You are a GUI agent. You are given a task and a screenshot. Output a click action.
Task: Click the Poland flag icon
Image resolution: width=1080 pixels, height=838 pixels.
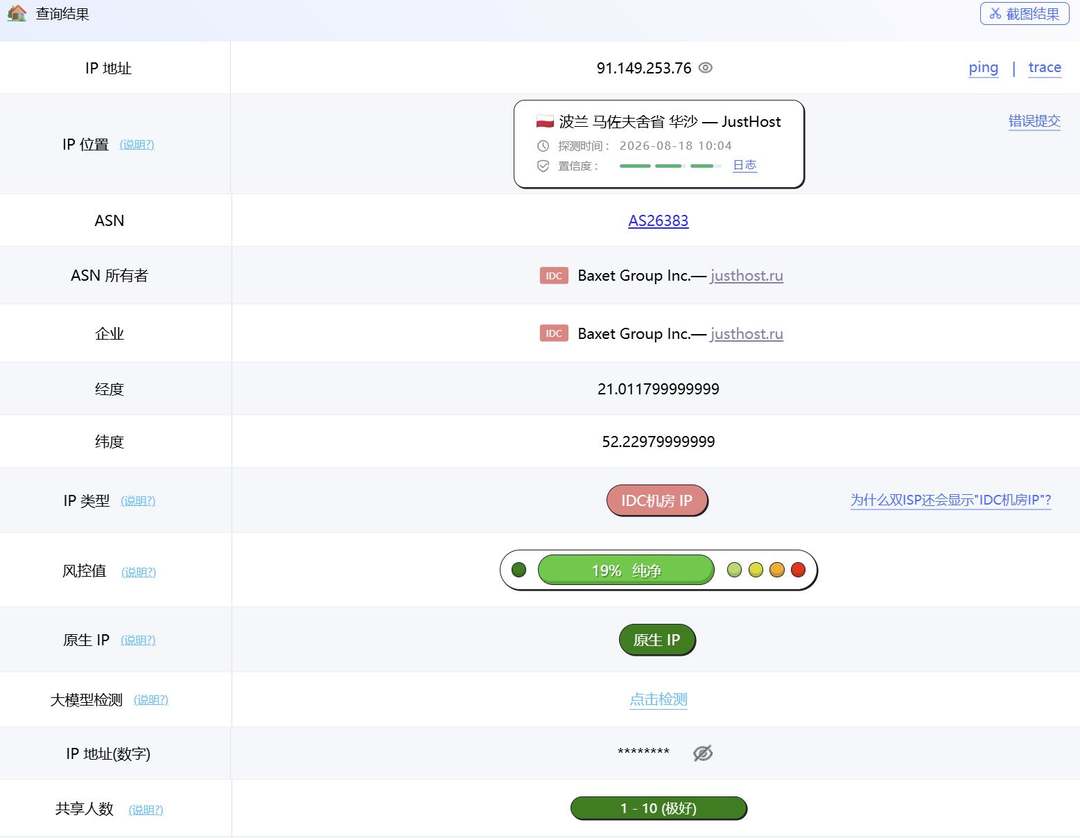(545, 122)
